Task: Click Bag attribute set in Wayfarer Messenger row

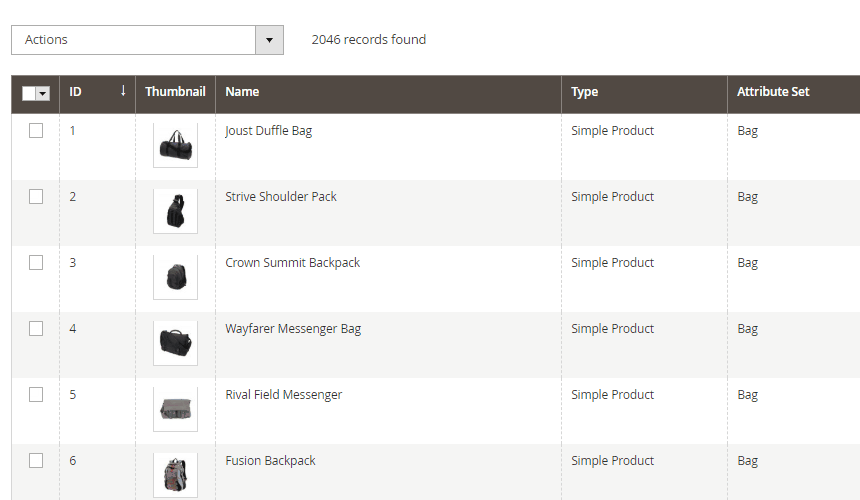Action: 748,329
